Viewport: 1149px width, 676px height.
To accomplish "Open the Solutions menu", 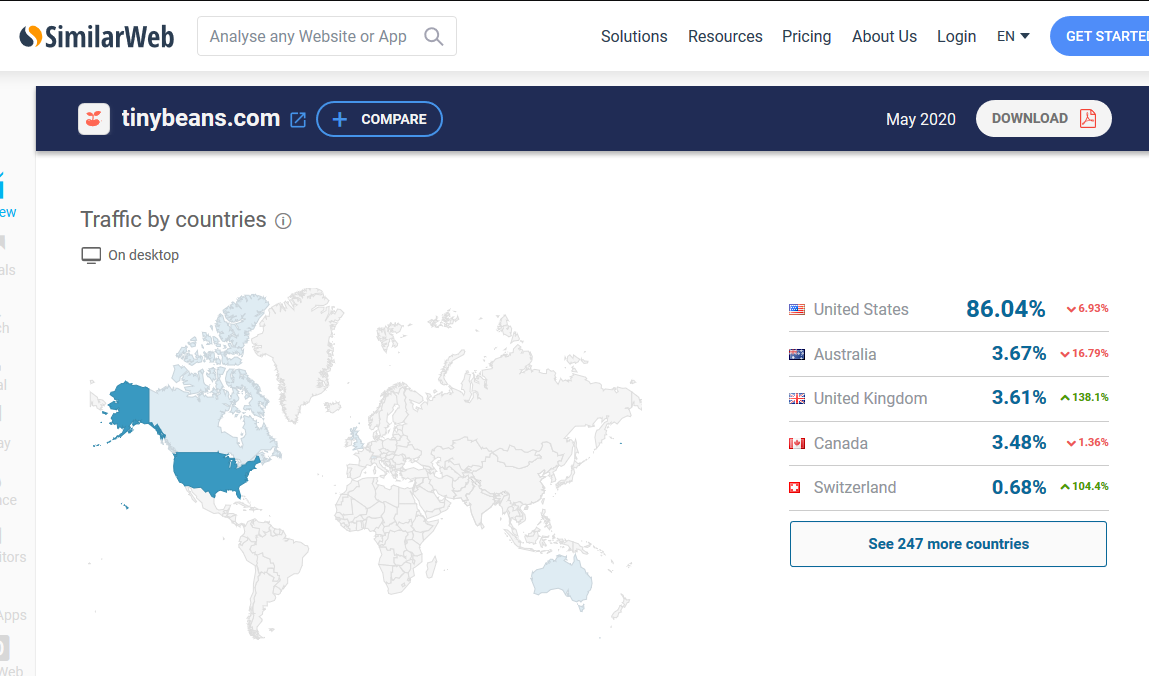I will tap(634, 36).
